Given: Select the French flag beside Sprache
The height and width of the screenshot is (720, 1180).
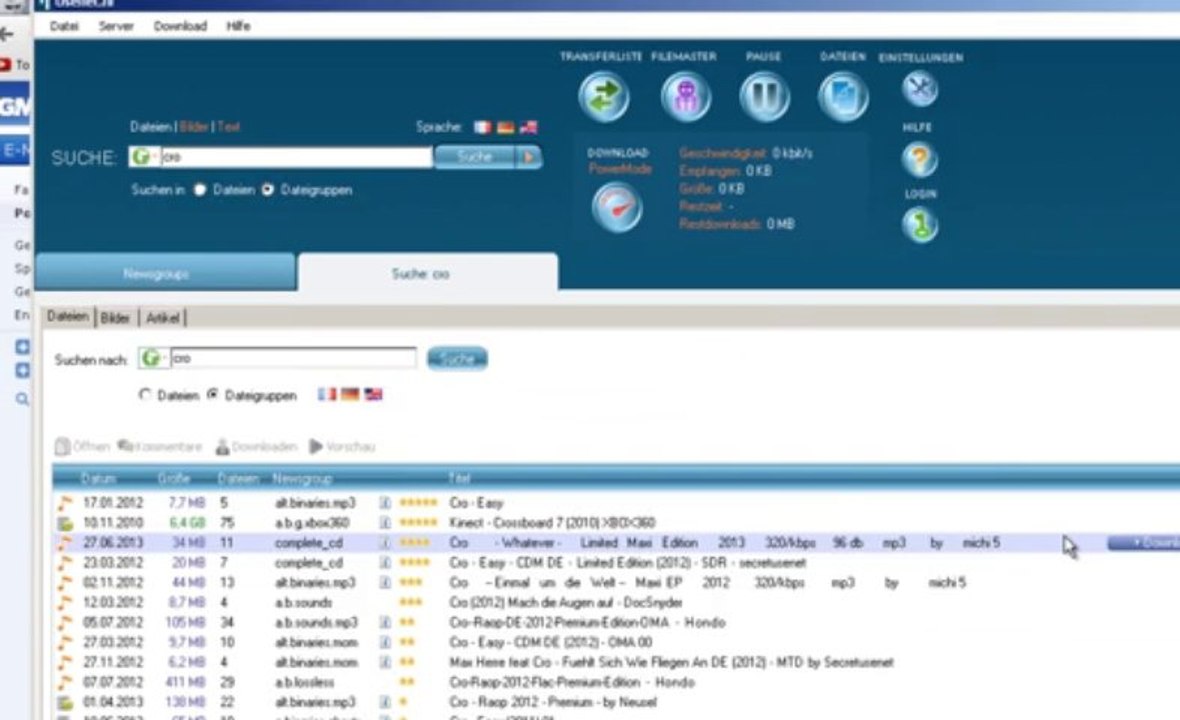Looking at the screenshot, I should (x=482, y=127).
